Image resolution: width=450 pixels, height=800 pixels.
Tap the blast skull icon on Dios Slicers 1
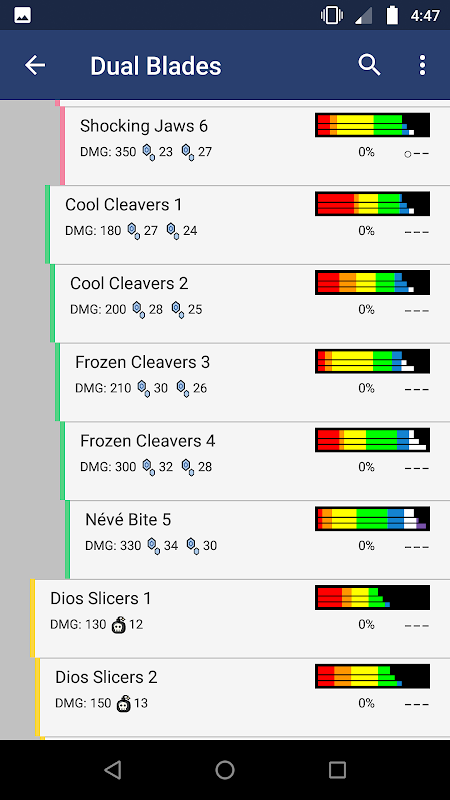click(118, 624)
